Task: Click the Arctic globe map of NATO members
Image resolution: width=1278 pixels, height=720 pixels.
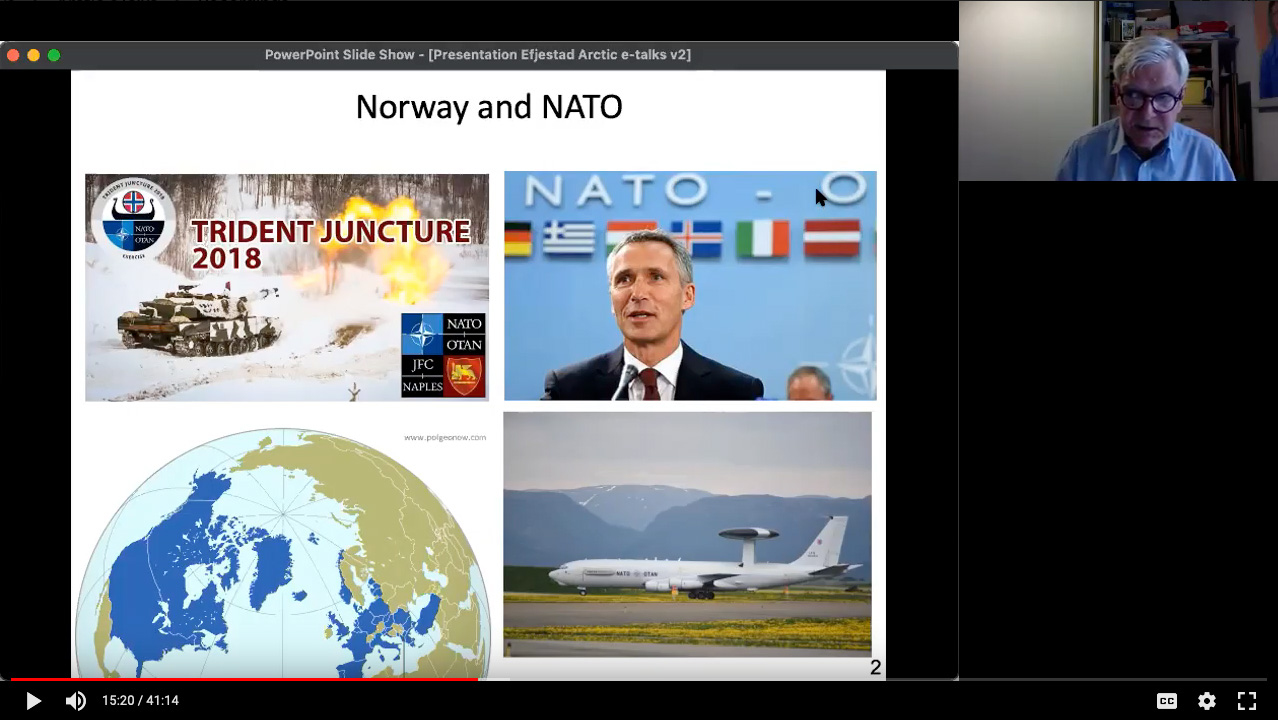Action: pyautogui.click(x=283, y=550)
